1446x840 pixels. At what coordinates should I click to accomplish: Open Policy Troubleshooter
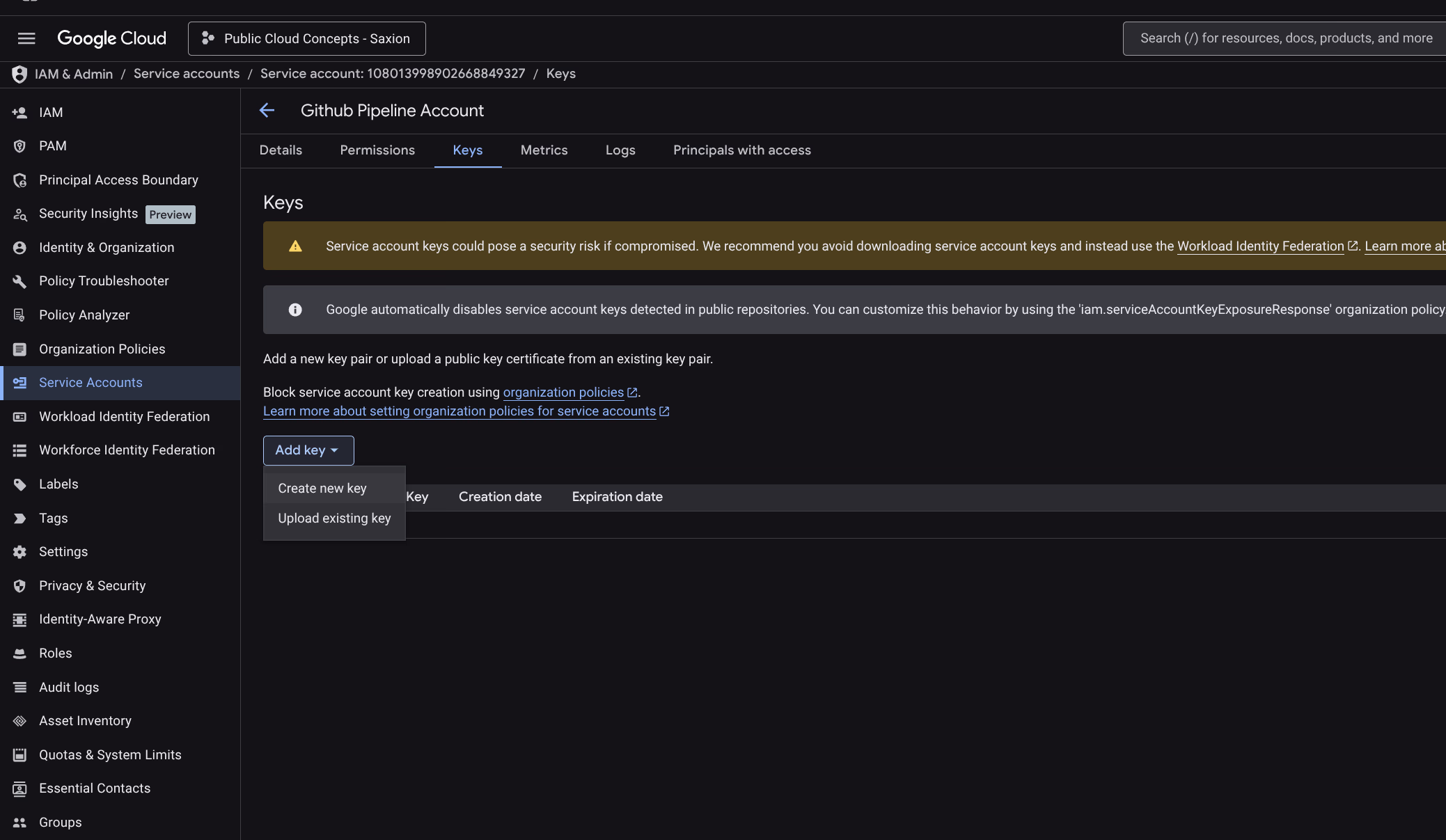point(104,280)
